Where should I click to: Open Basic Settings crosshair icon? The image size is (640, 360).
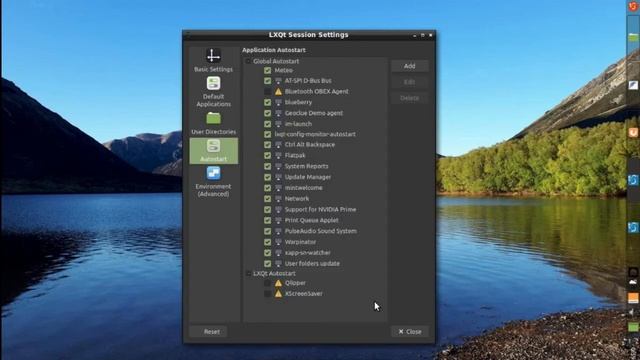coord(213,56)
